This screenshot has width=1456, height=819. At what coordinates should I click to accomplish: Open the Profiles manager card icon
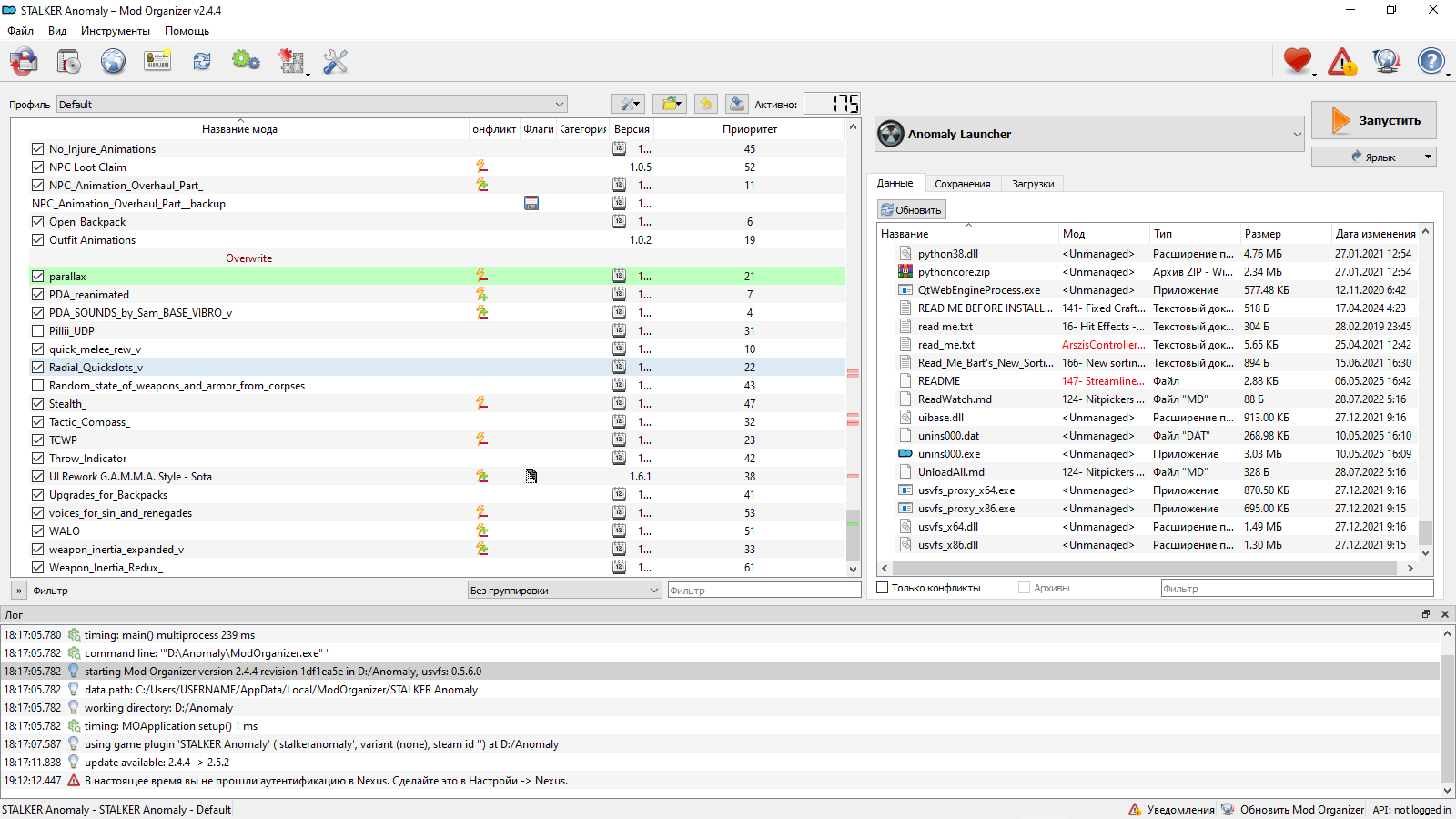pyautogui.click(x=157, y=62)
